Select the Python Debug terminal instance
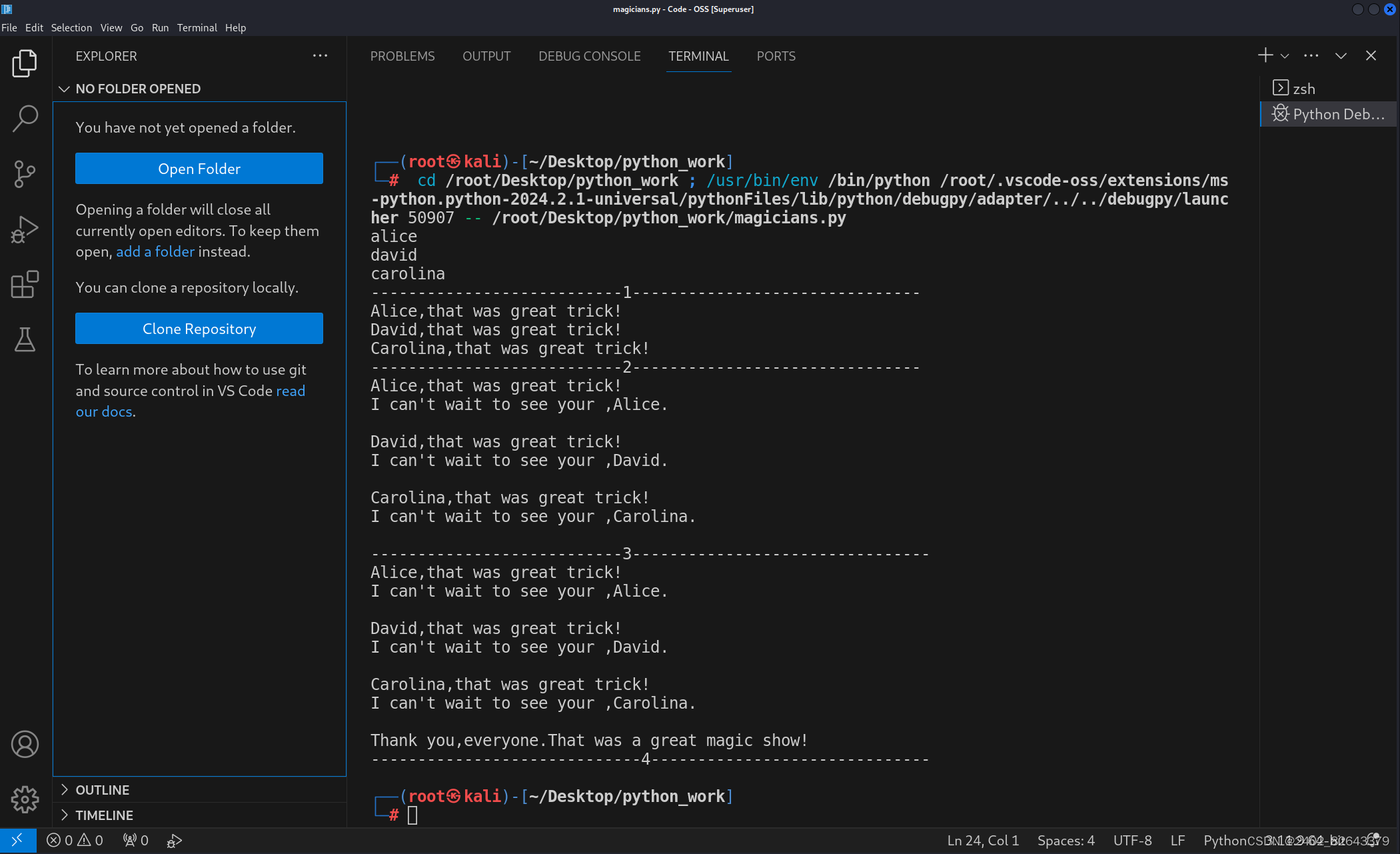This screenshot has height=854, width=1400. click(1328, 114)
